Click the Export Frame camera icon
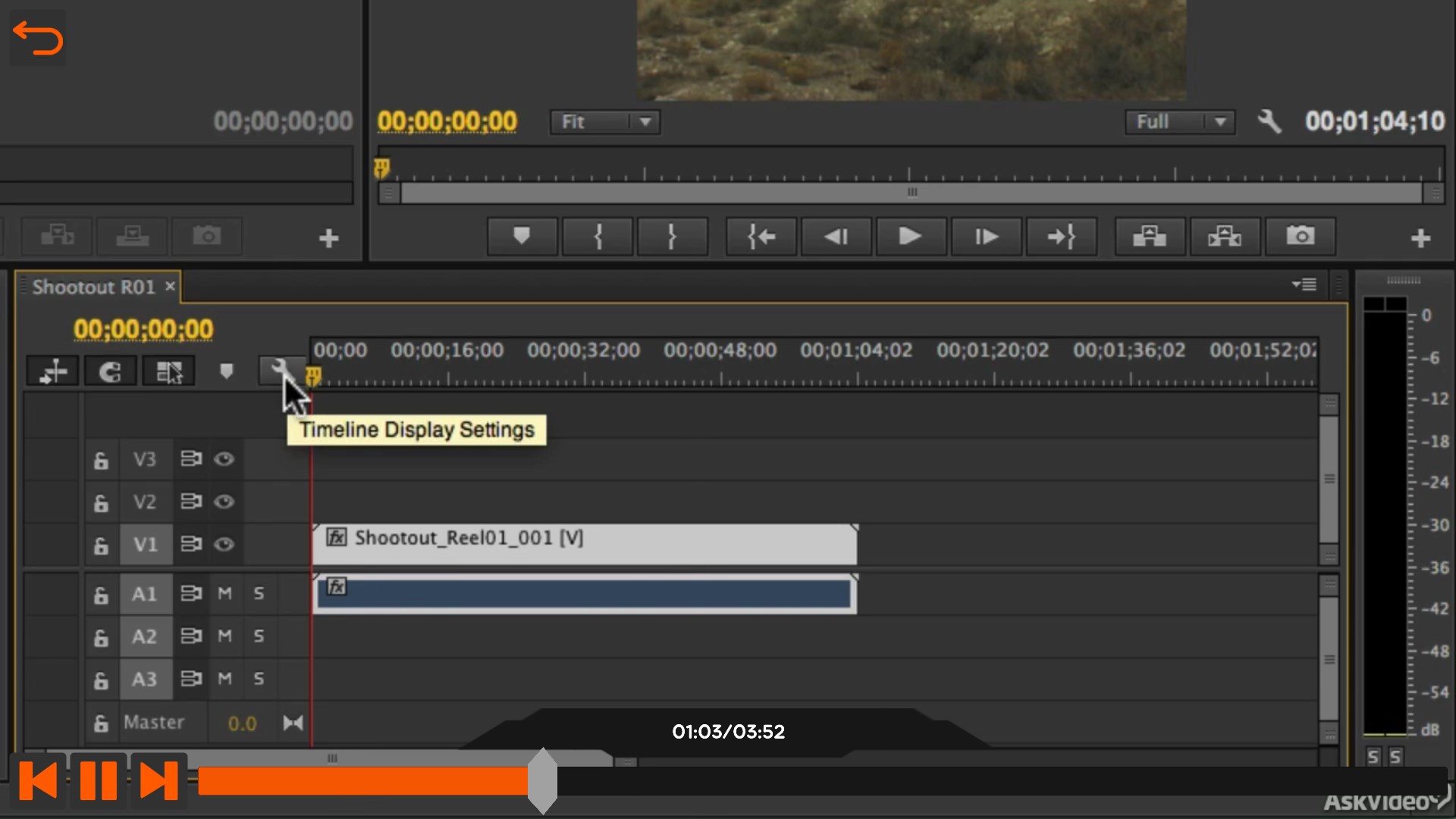Image resolution: width=1456 pixels, height=819 pixels. click(1300, 237)
